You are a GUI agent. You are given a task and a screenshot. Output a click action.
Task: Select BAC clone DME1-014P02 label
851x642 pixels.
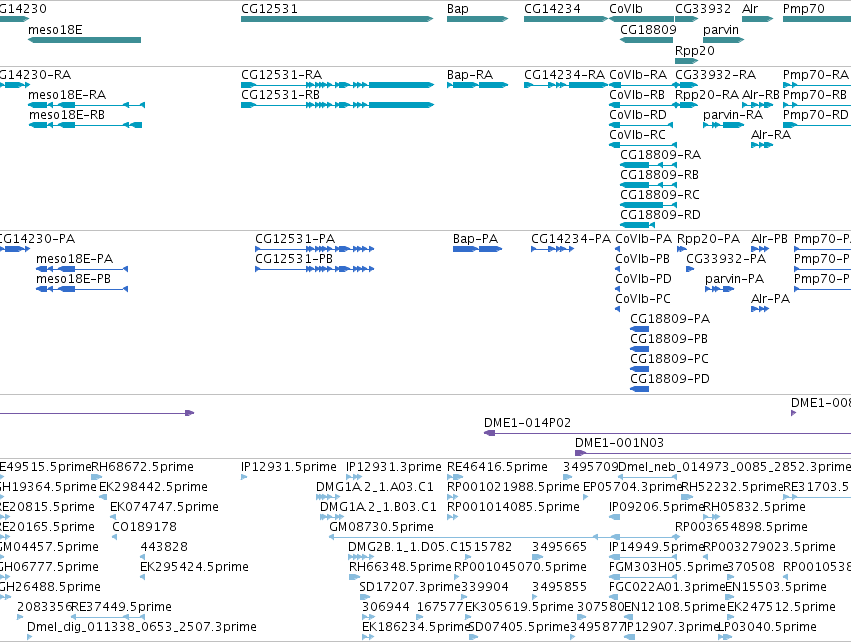[527, 423]
